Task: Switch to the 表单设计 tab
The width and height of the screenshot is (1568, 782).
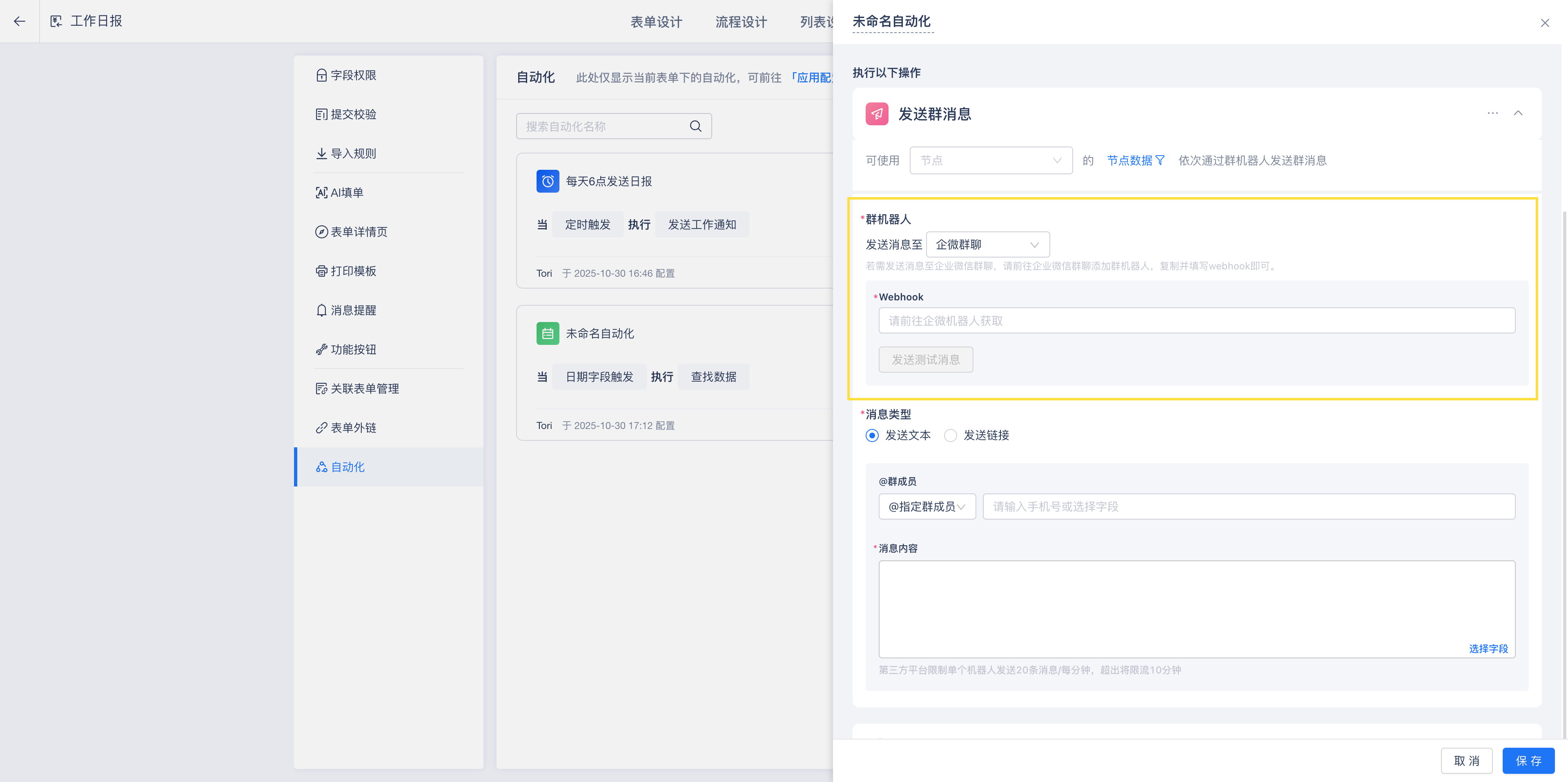Action: (x=656, y=22)
